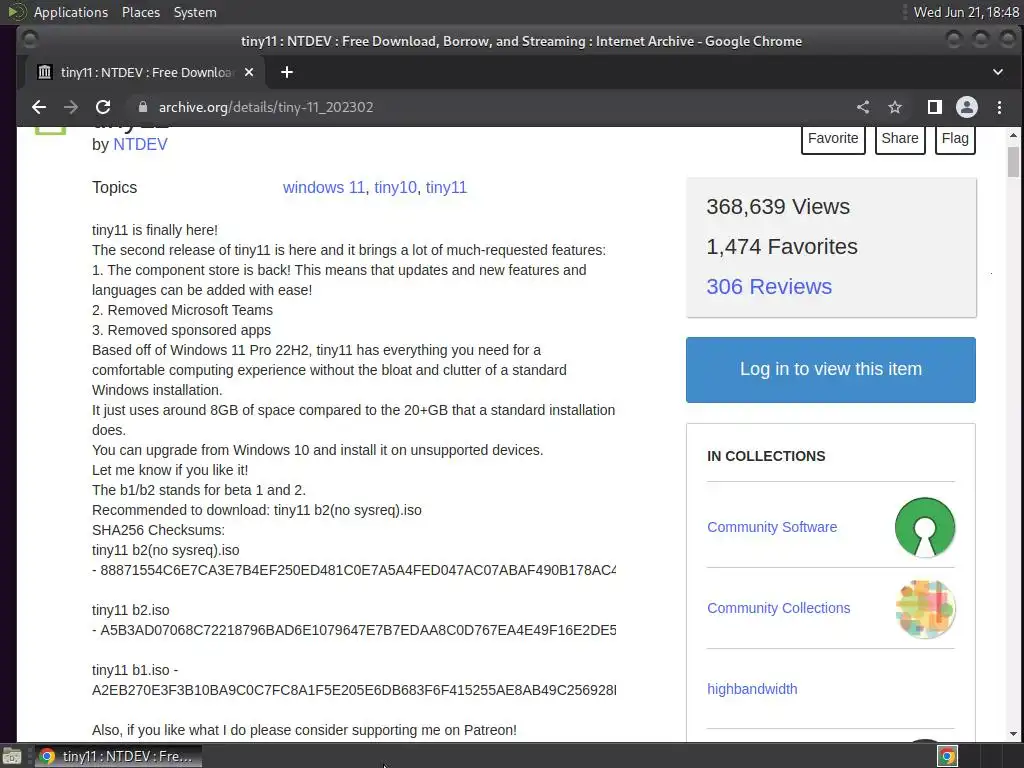Open the NTDEV author link
Viewport: 1024px width, 768px height.
pyautogui.click(x=140, y=144)
